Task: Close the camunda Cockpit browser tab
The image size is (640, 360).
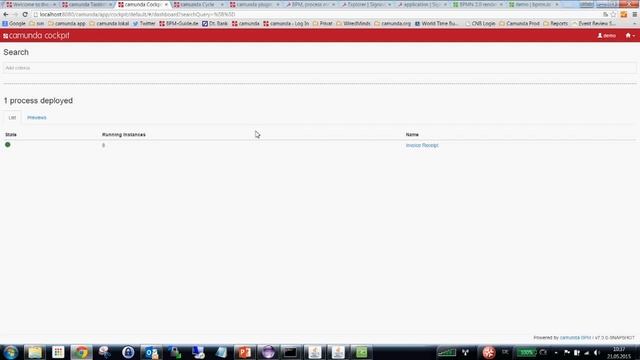Action: (166, 4)
